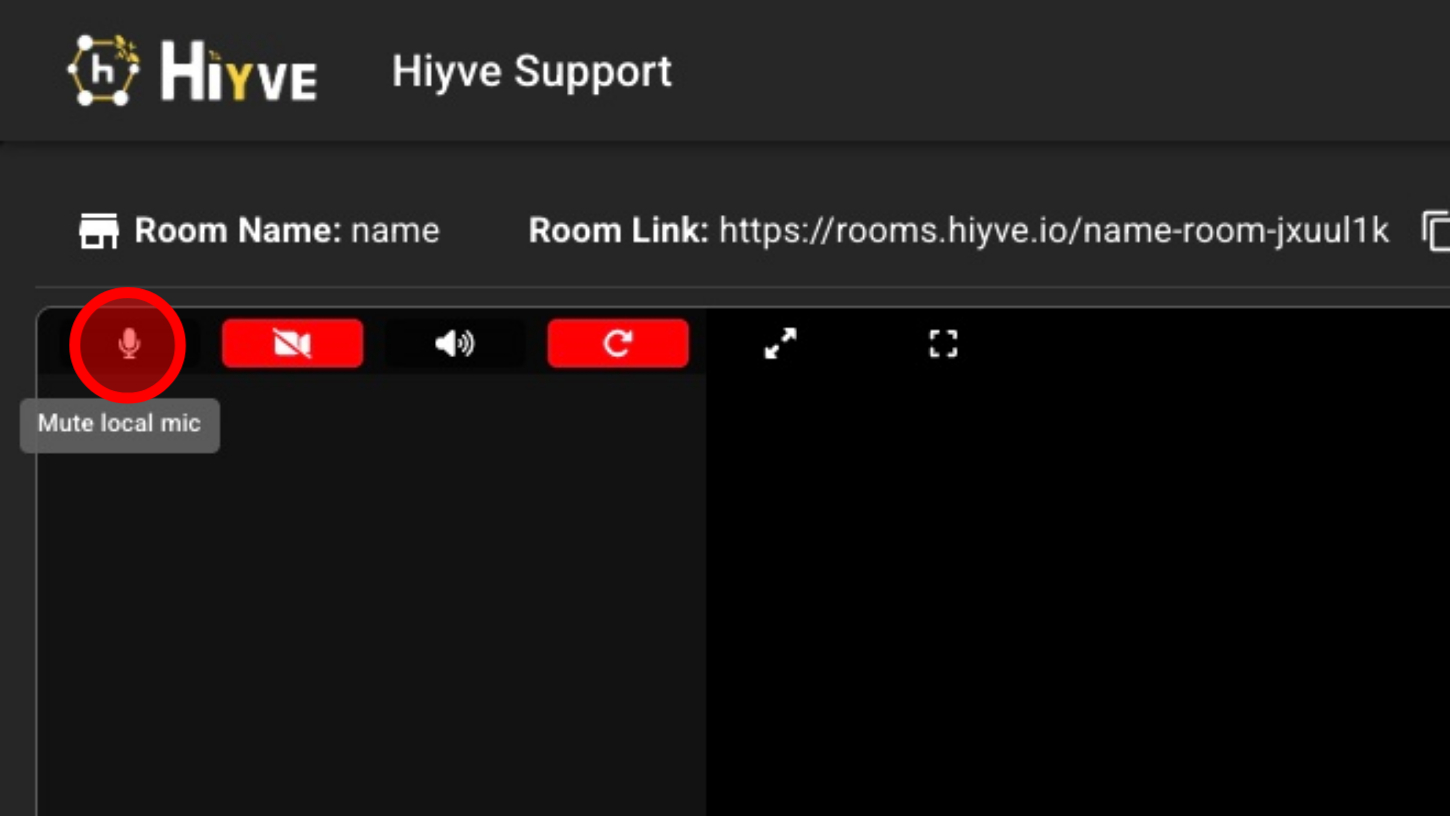Toggle the red camera-off button

[x=292, y=344]
